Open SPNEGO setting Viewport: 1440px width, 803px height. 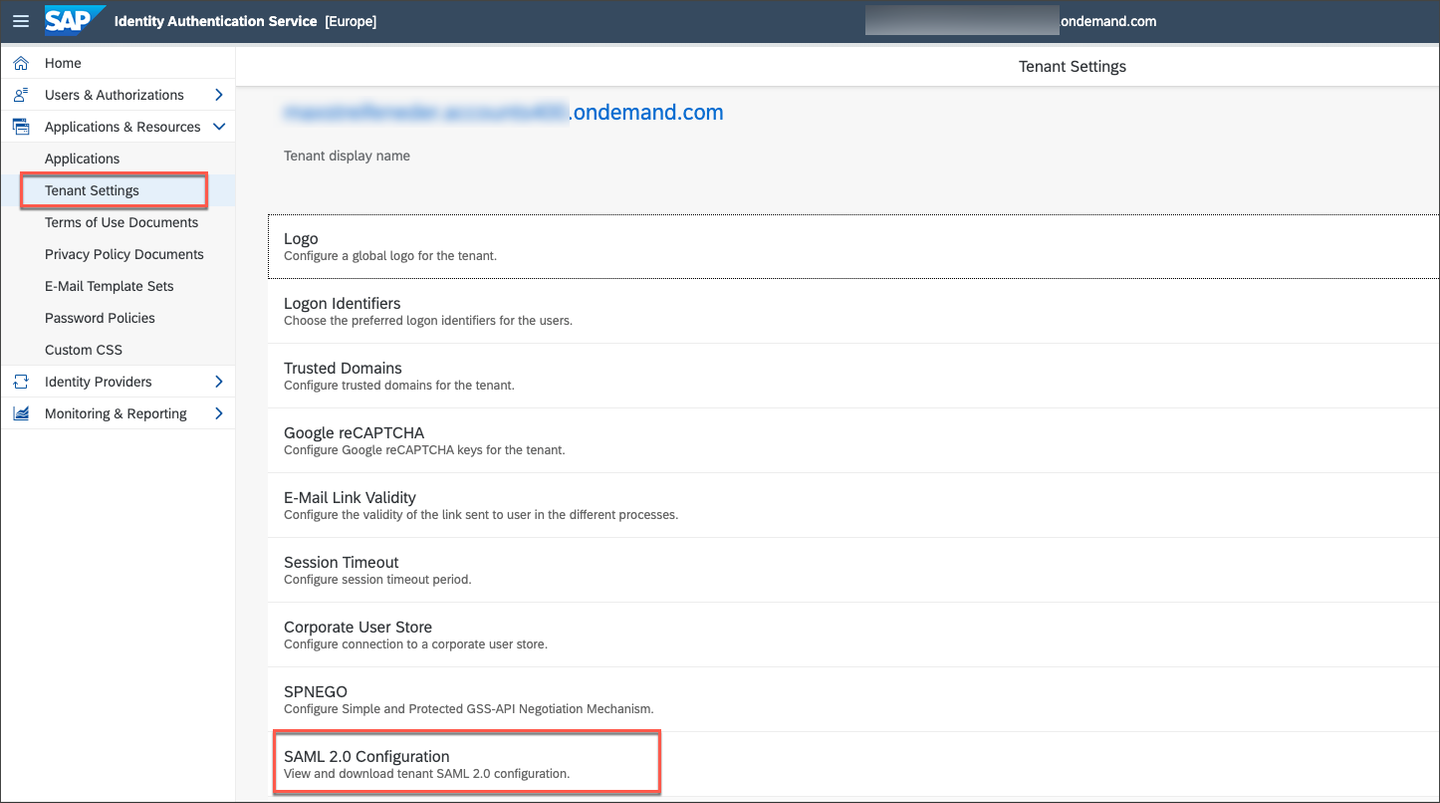(854, 699)
